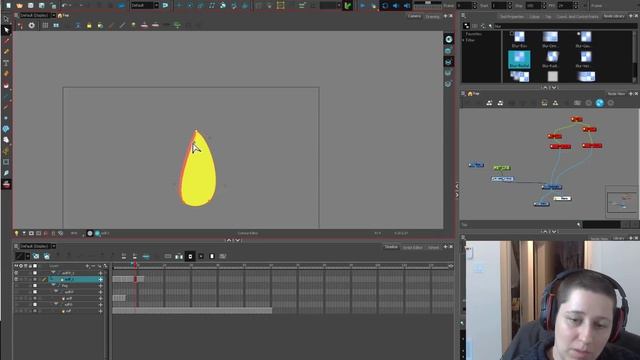The height and width of the screenshot is (360, 640).
Task: Select the Morphing diamond tool
Action: click(x=6, y=129)
